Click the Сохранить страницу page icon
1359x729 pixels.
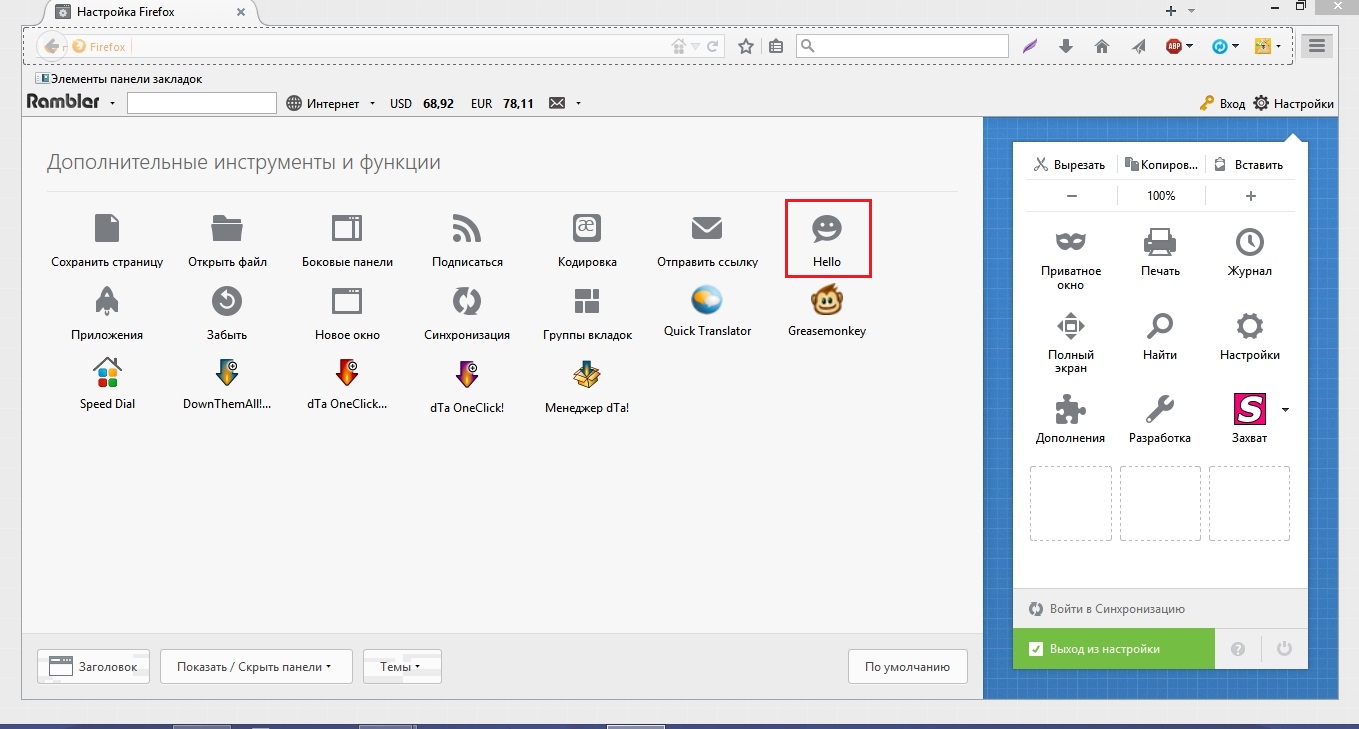[107, 228]
